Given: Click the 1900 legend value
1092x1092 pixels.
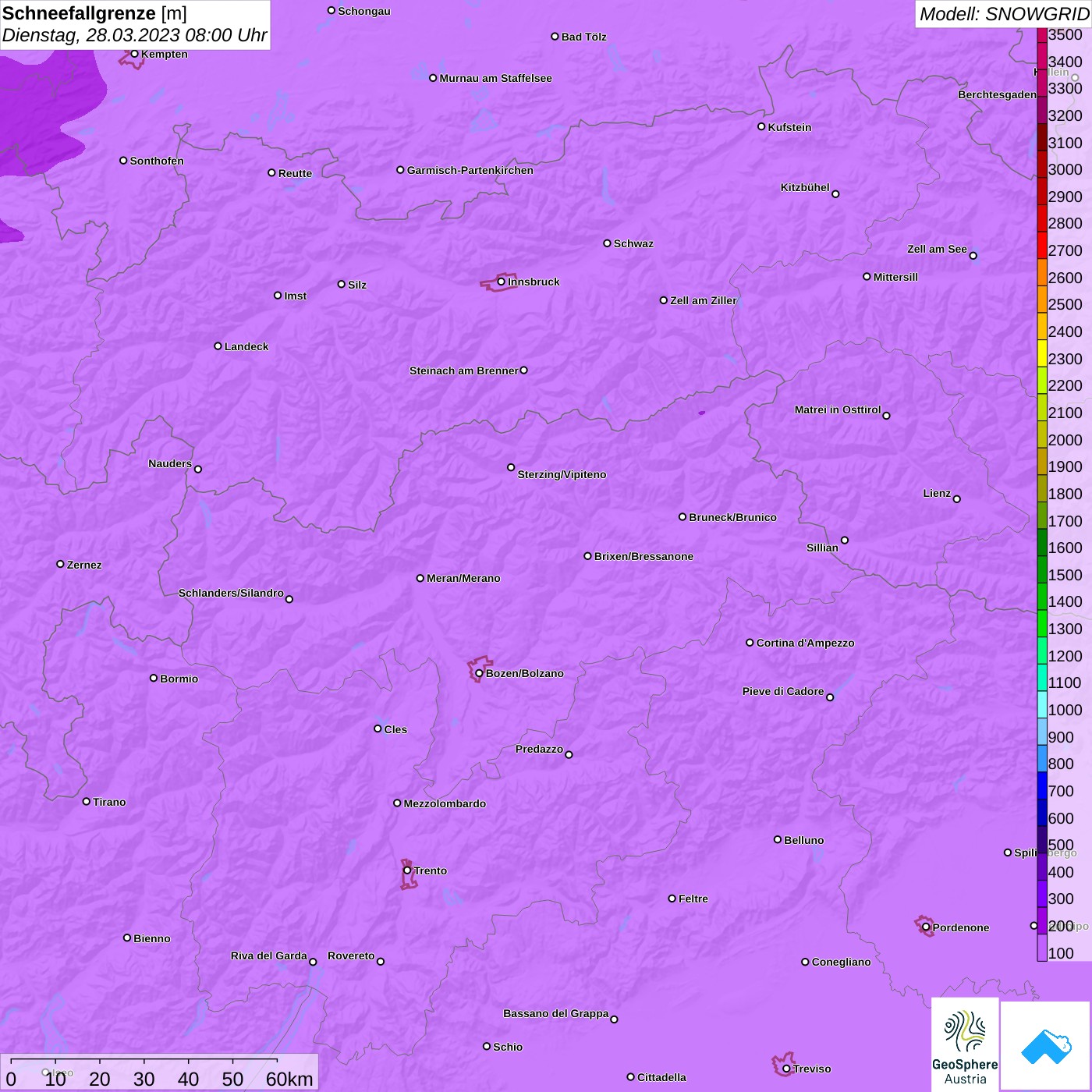Looking at the screenshot, I should coord(1065,466).
